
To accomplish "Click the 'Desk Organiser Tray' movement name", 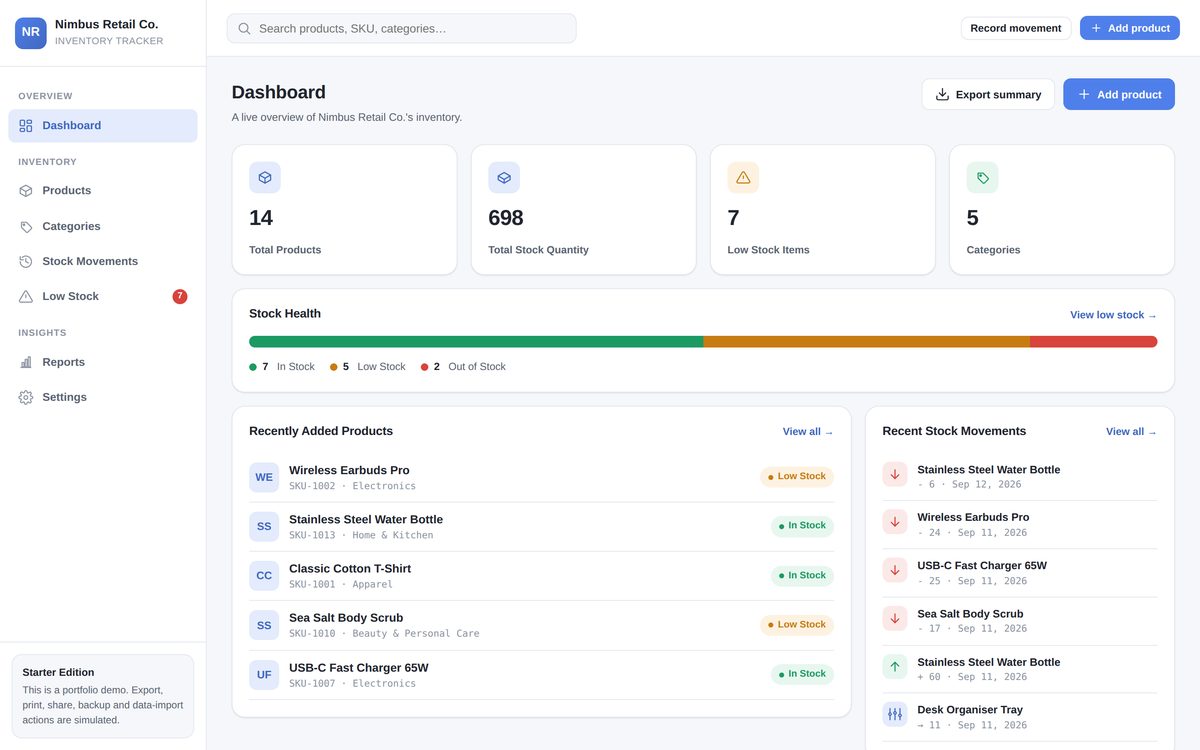I will point(970,710).
